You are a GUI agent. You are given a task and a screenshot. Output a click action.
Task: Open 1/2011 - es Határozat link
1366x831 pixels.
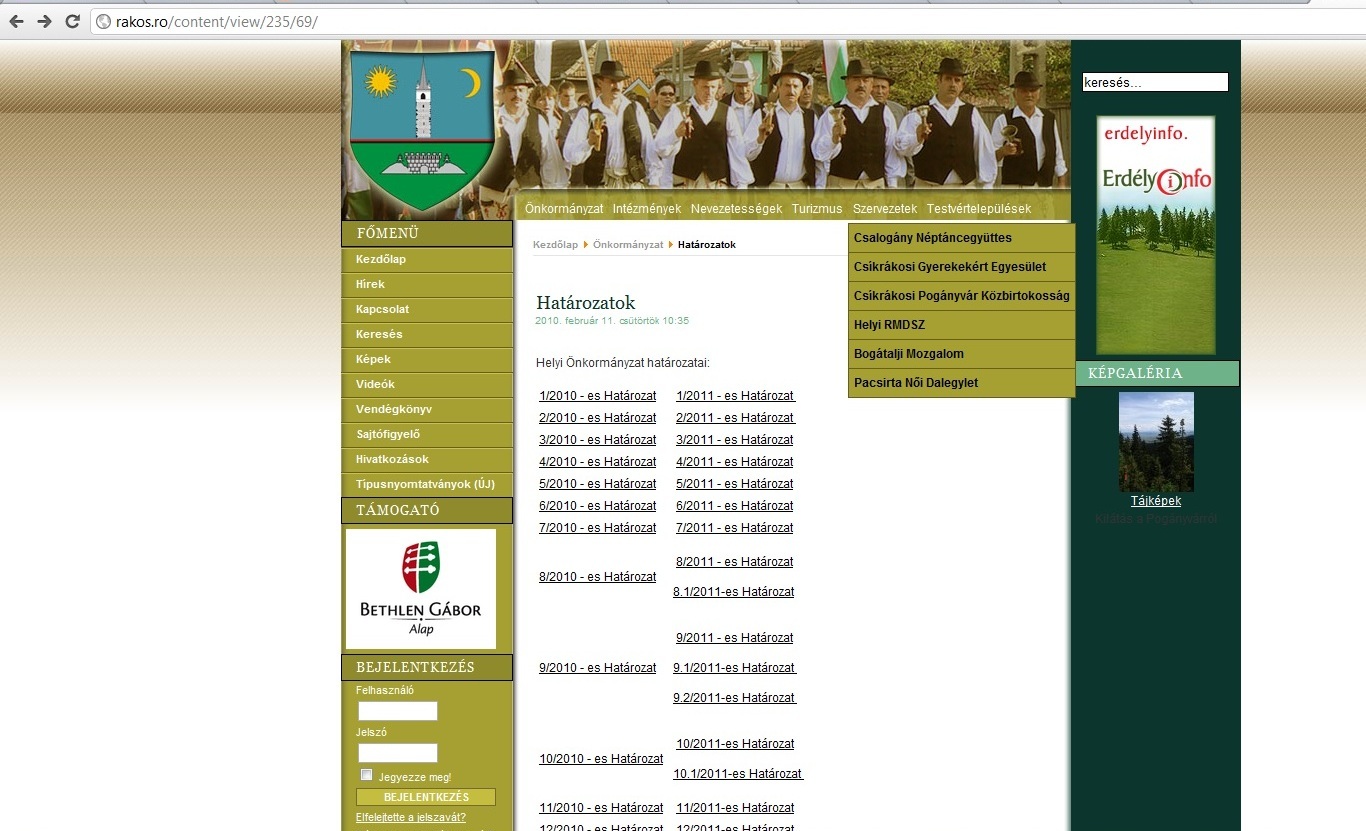click(735, 396)
